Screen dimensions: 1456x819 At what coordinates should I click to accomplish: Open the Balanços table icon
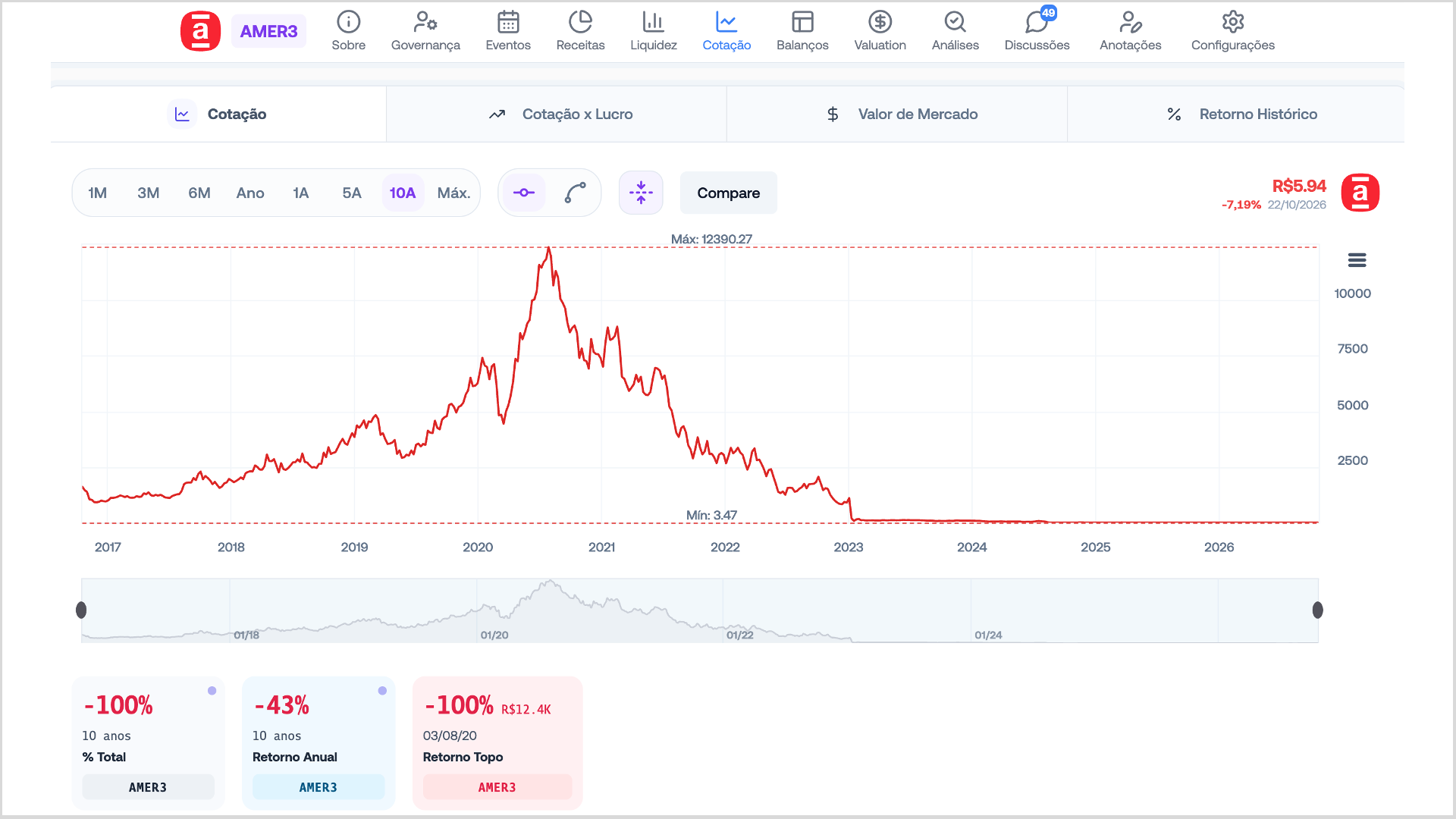[x=802, y=22]
